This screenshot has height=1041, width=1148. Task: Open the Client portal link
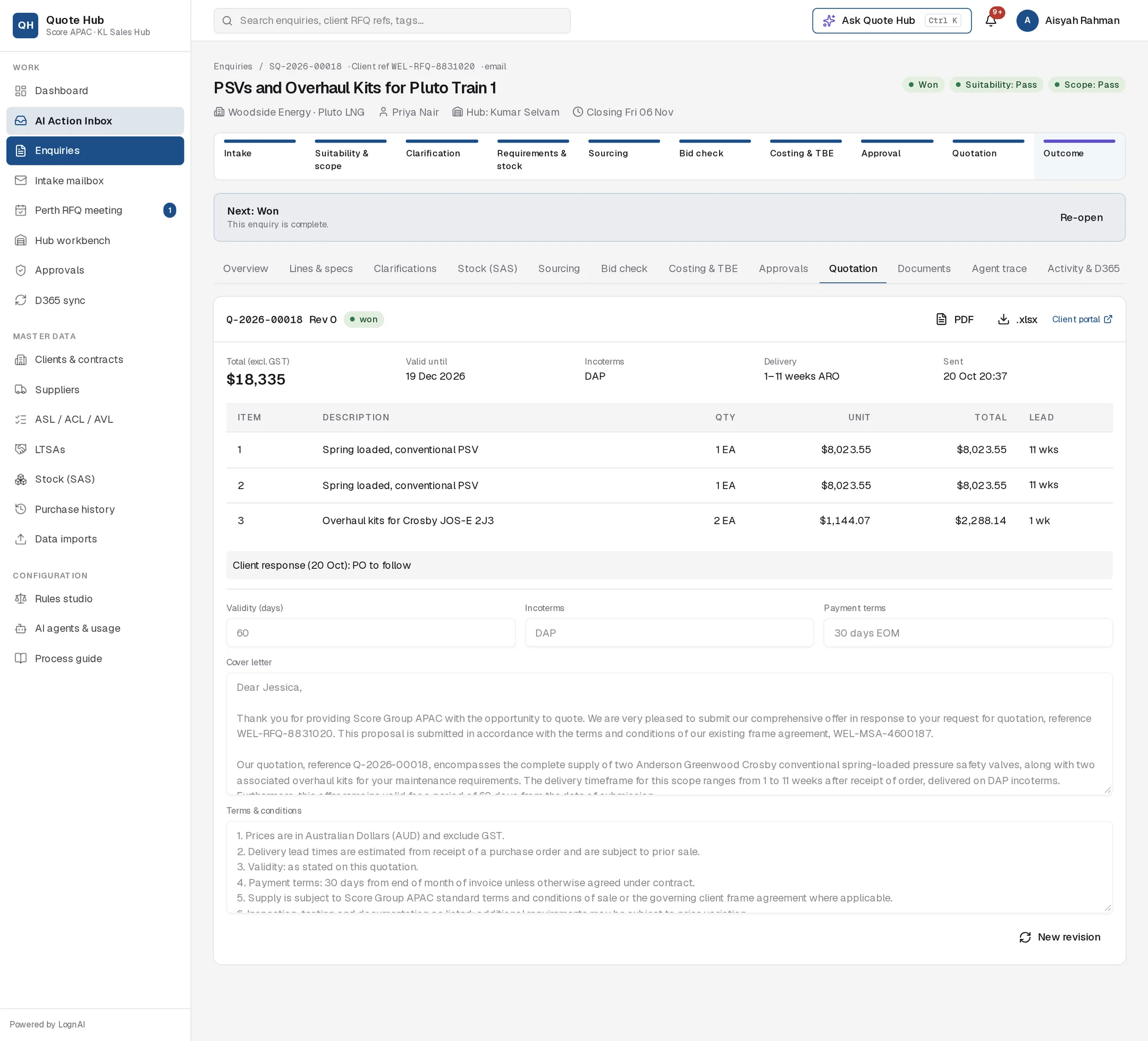point(1082,319)
